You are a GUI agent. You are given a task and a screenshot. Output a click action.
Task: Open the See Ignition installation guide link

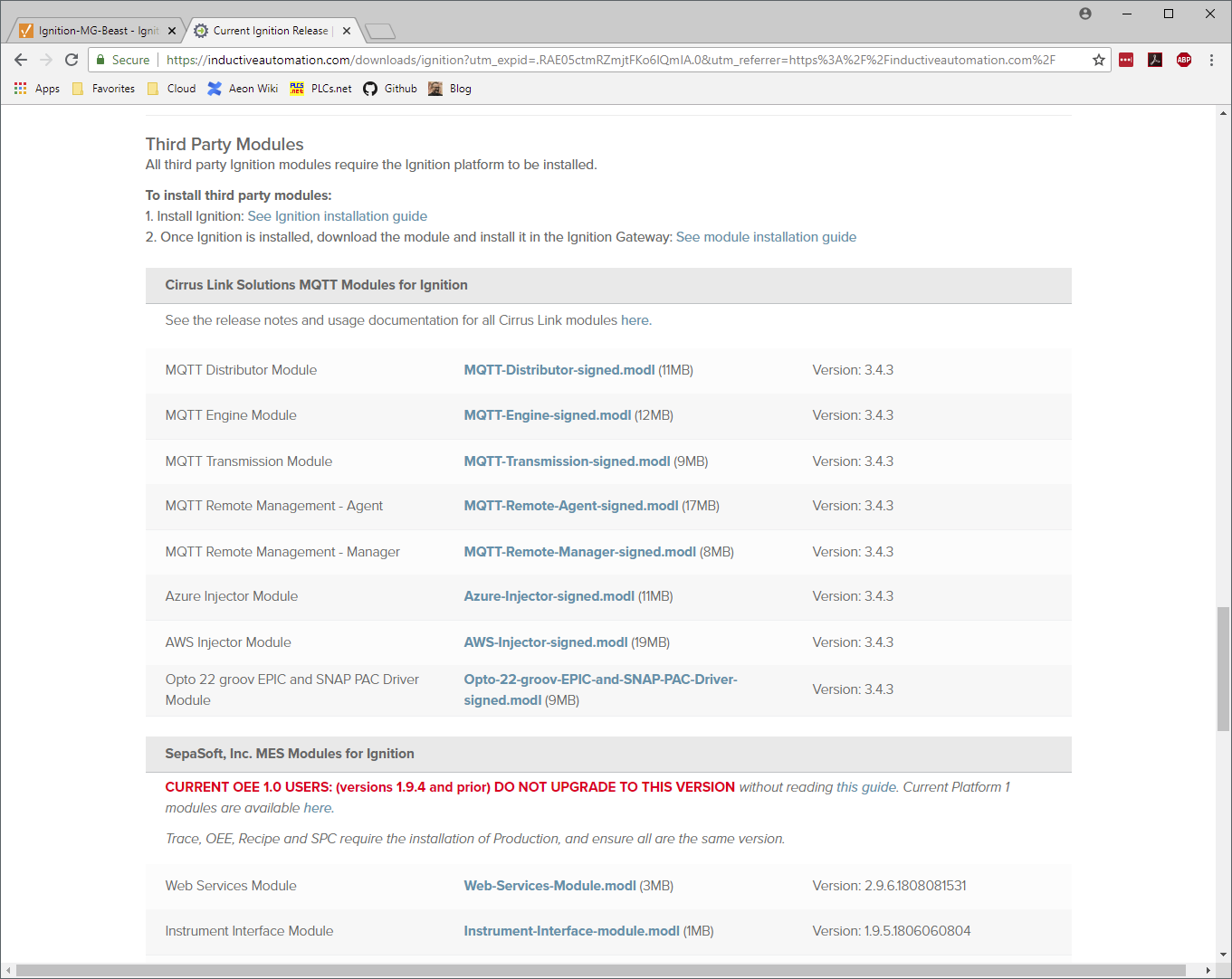(338, 216)
